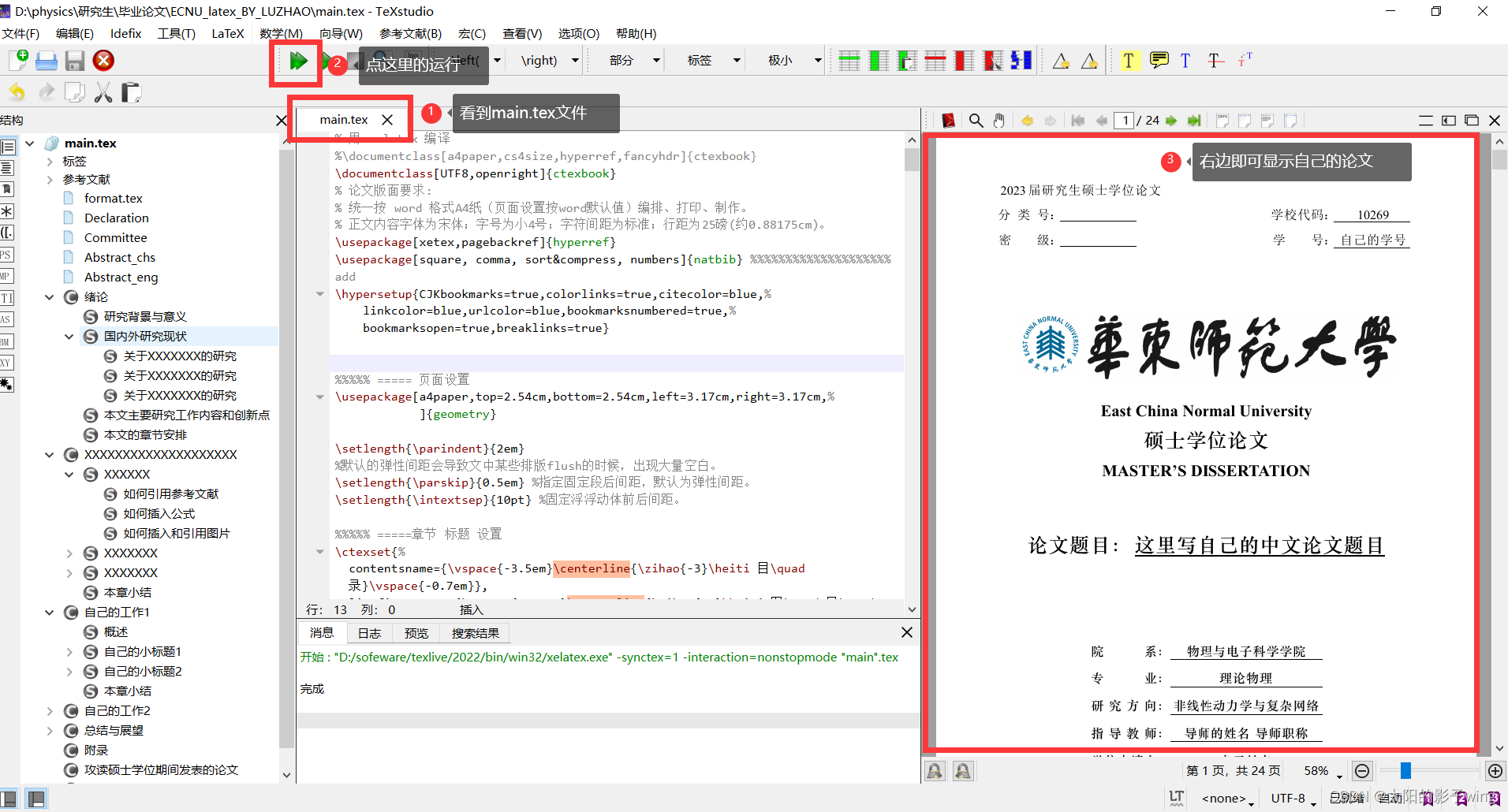Close the messages panel
The width and height of the screenshot is (1508, 812).
click(x=907, y=632)
